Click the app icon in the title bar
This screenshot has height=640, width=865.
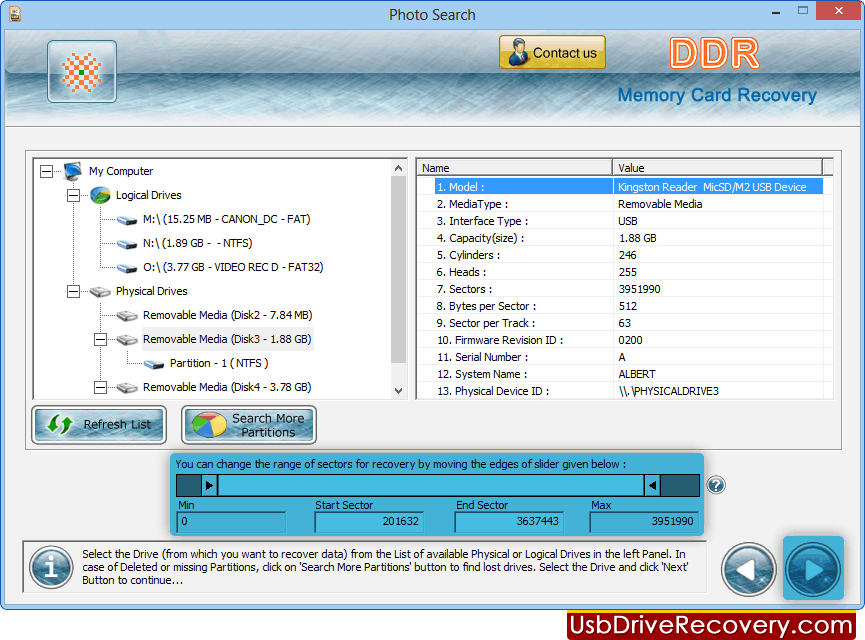(x=15, y=14)
